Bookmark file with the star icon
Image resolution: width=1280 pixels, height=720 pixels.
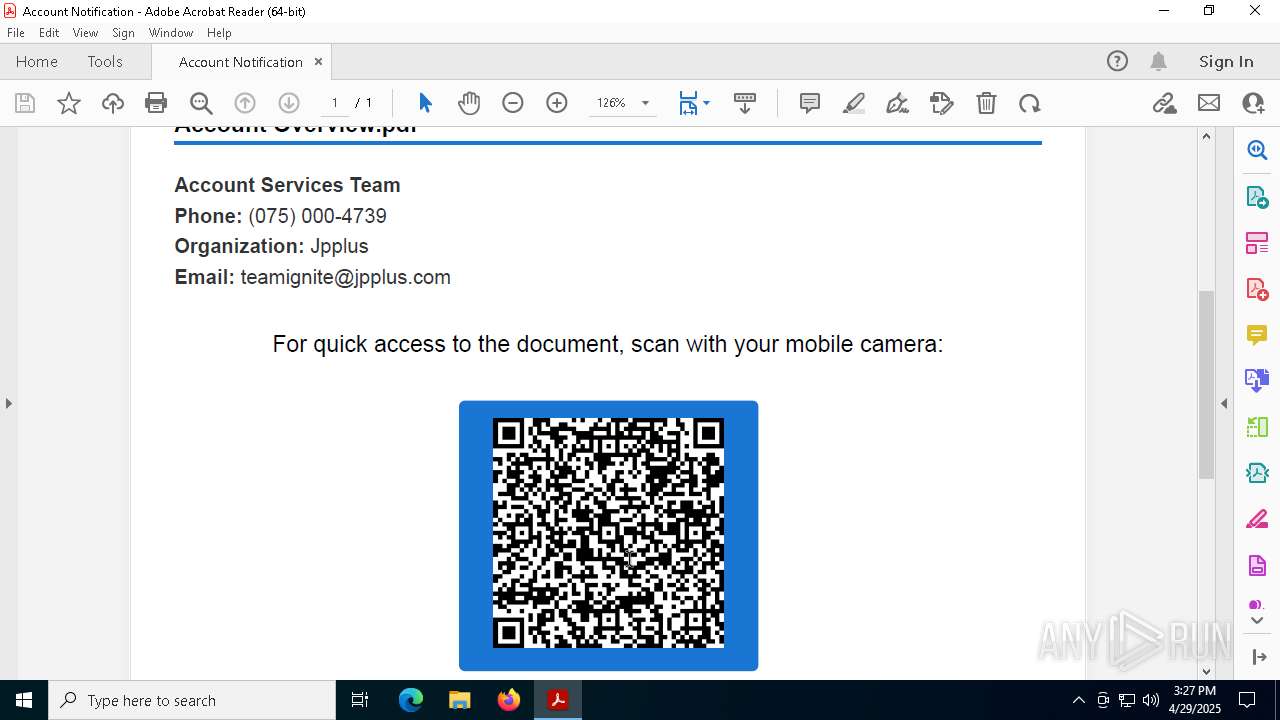coord(69,103)
